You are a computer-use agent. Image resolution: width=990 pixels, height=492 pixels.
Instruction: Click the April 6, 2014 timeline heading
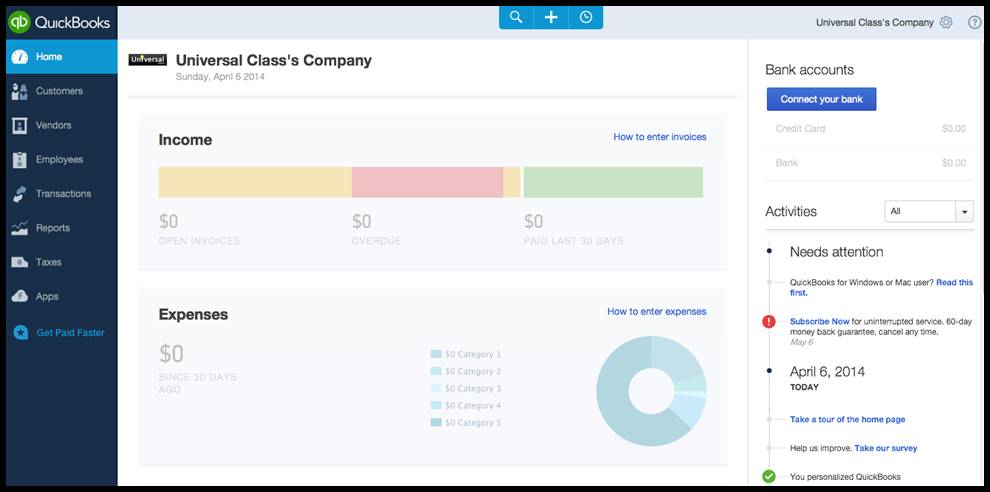click(827, 372)
